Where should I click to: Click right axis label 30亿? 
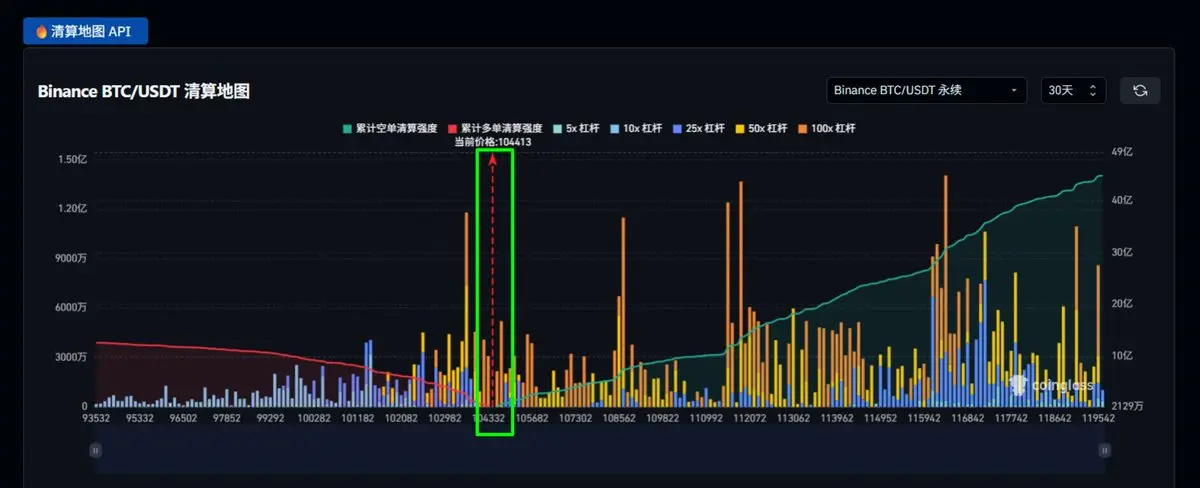1122,252
